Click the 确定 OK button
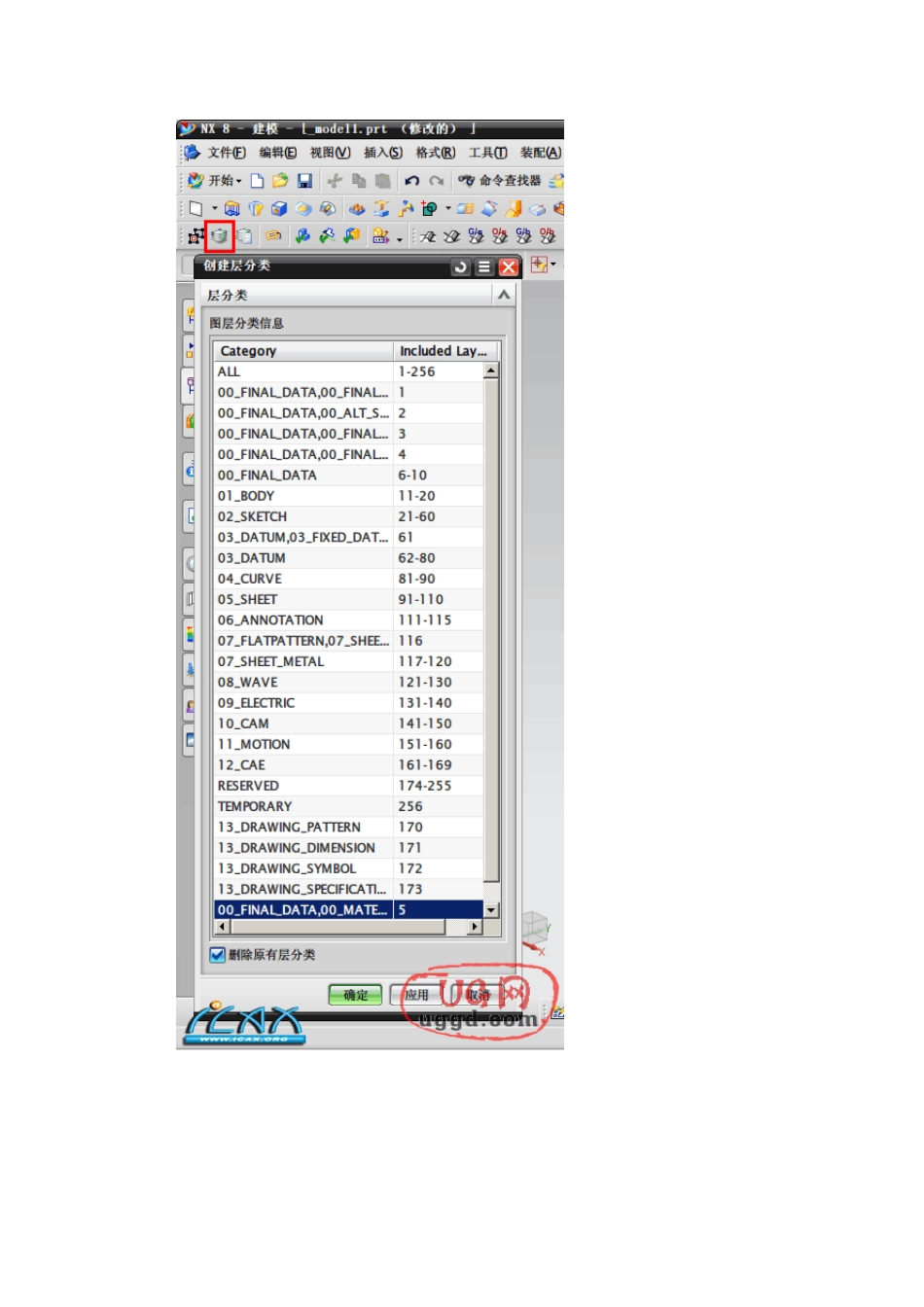The width and height of the screenshot is (924, 1307). pos(356,995)
